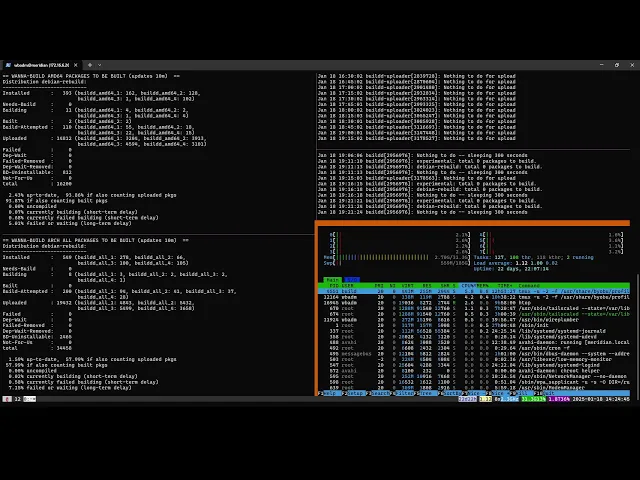
Task: Select the wpa_supplicant process row
Action: point(474,382)
